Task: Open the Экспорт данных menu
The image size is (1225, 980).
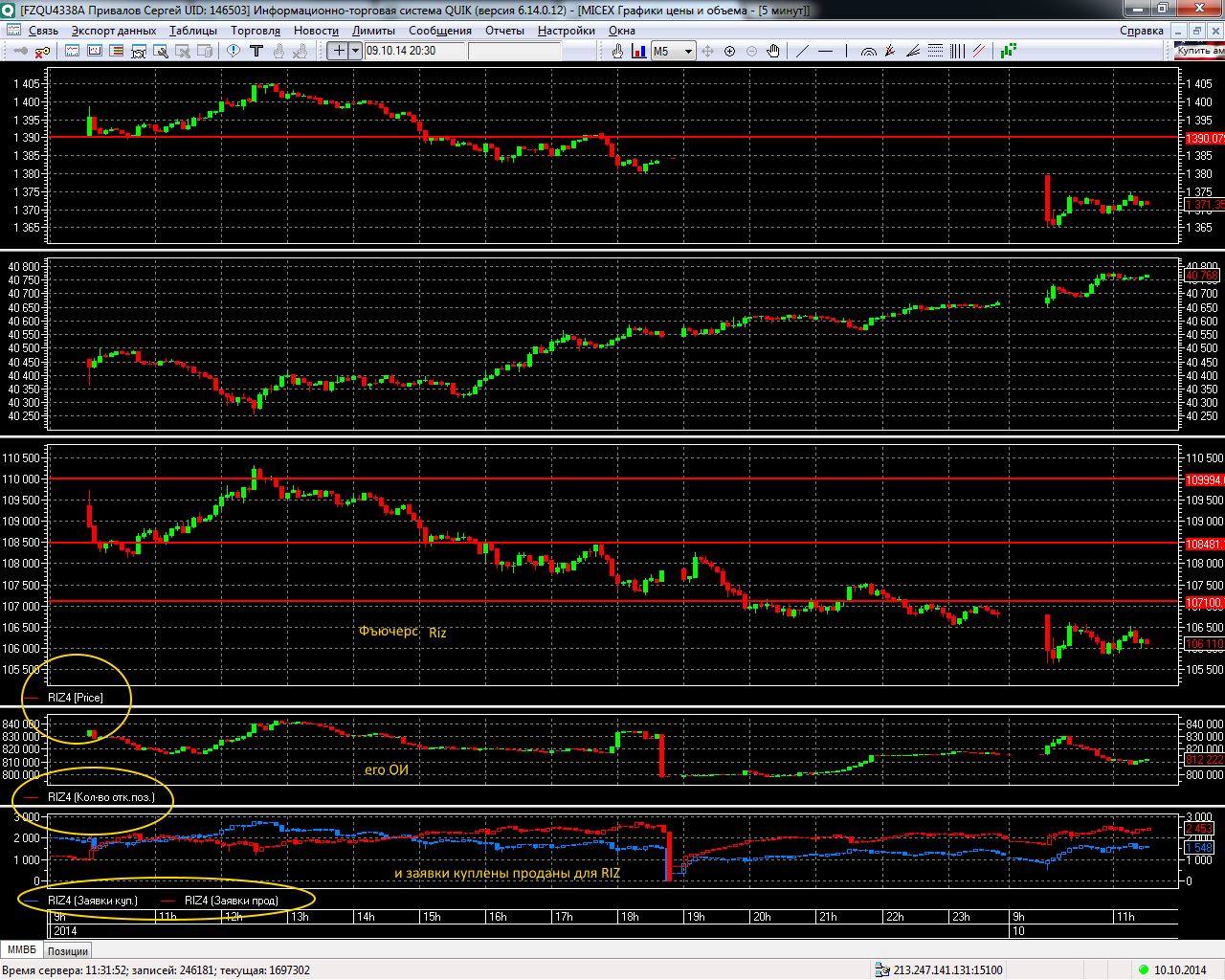Action: 114,31
